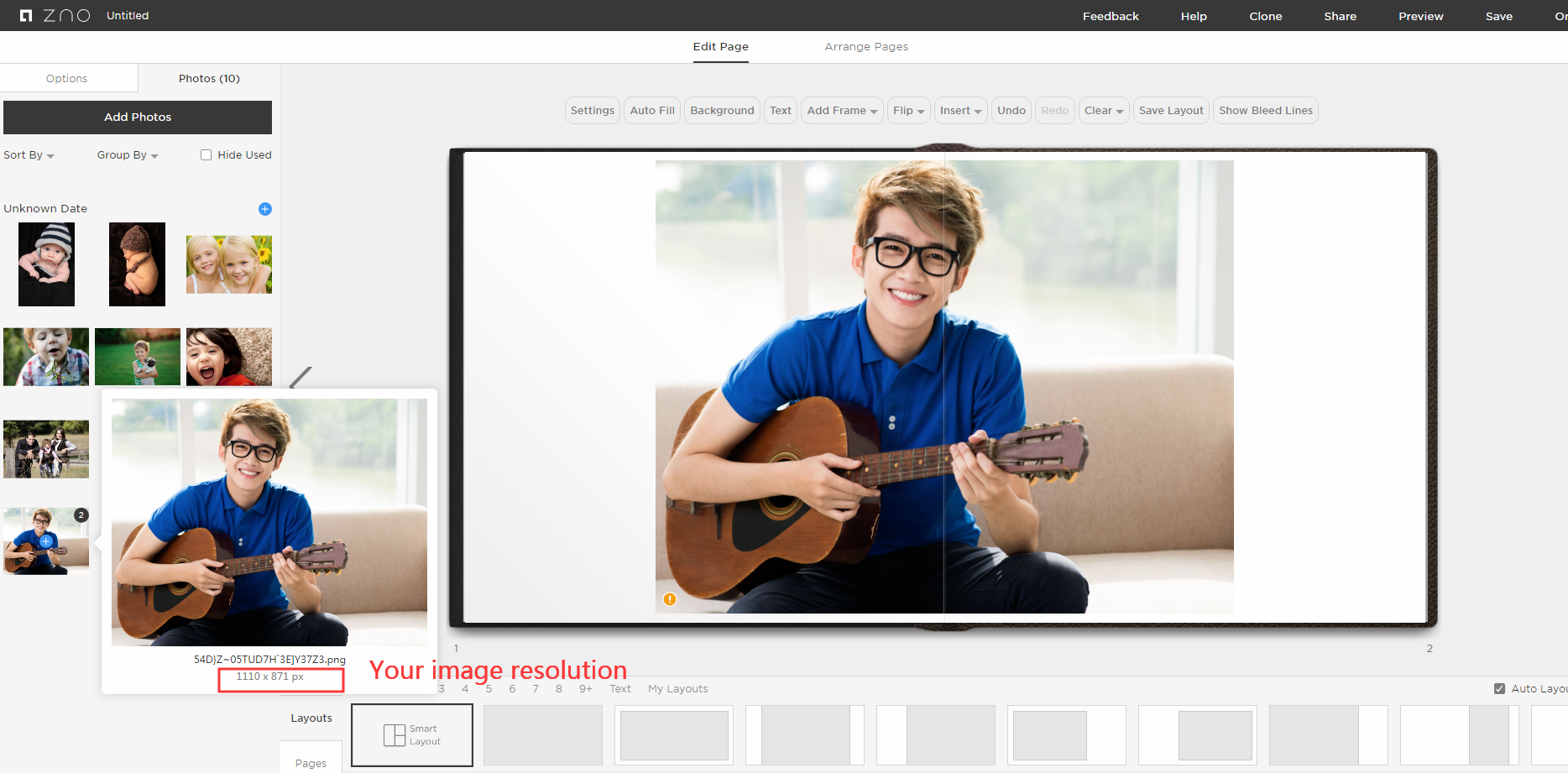Image resolution: width=1568 pixels, height=773 pixels.
Task: Select the sleeping newborn in dark thumbnail
Action: point(137,264)
